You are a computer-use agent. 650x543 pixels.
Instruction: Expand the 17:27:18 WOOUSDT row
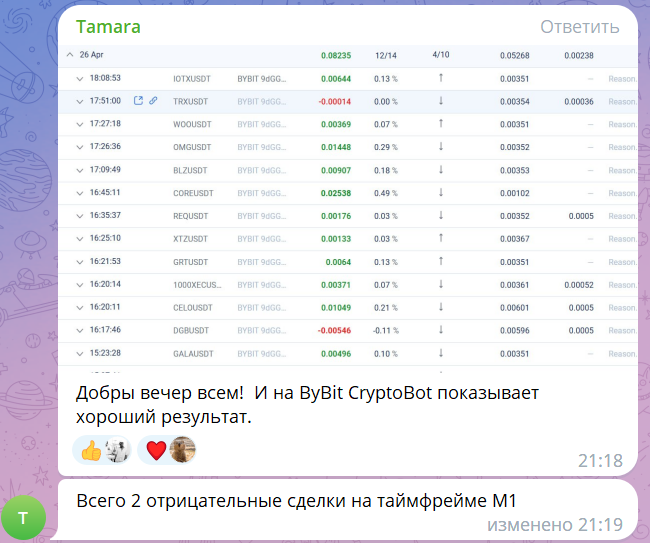pos(80,124)
